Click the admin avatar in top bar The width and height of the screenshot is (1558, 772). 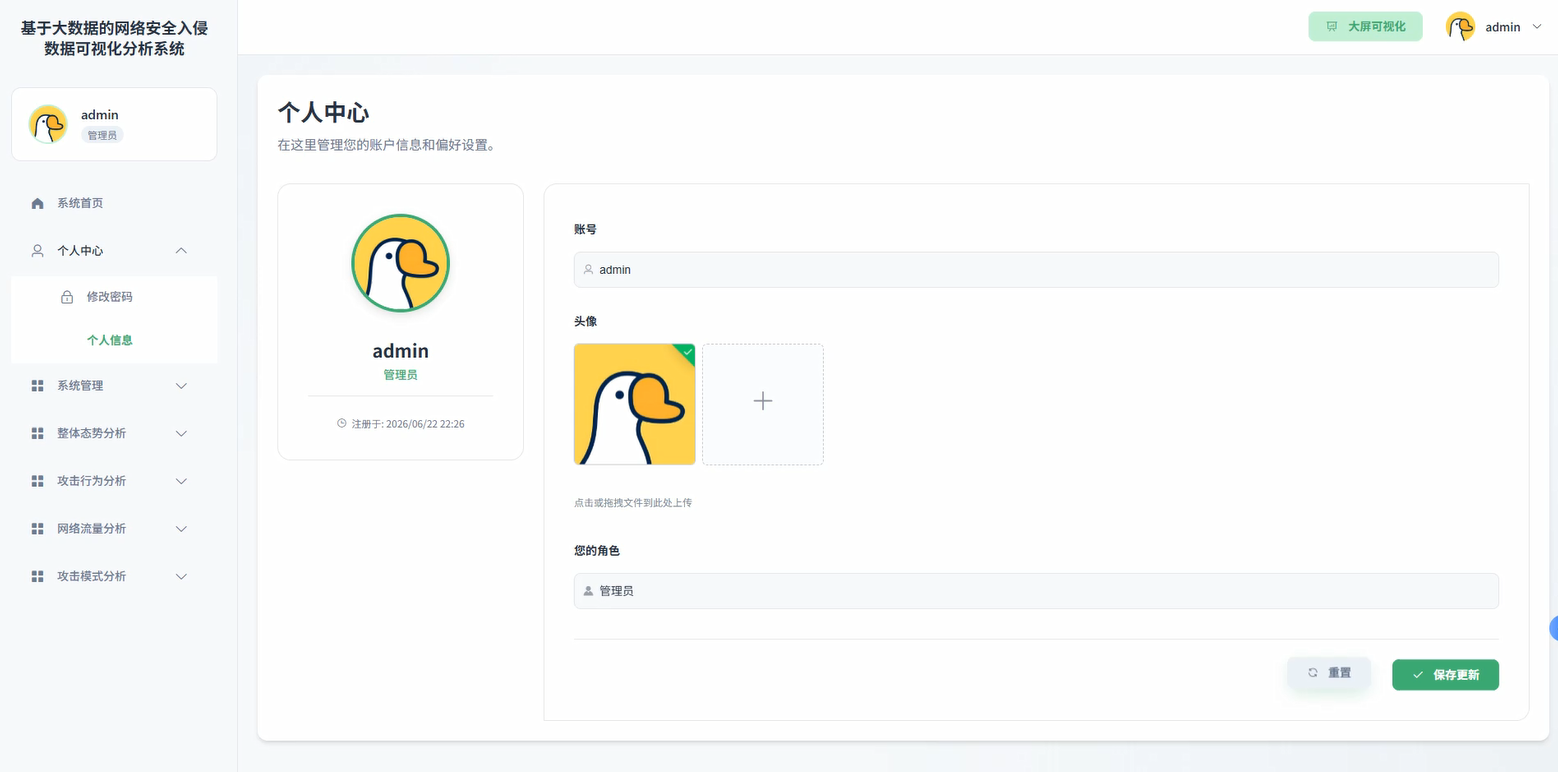tap(1461, 27)
